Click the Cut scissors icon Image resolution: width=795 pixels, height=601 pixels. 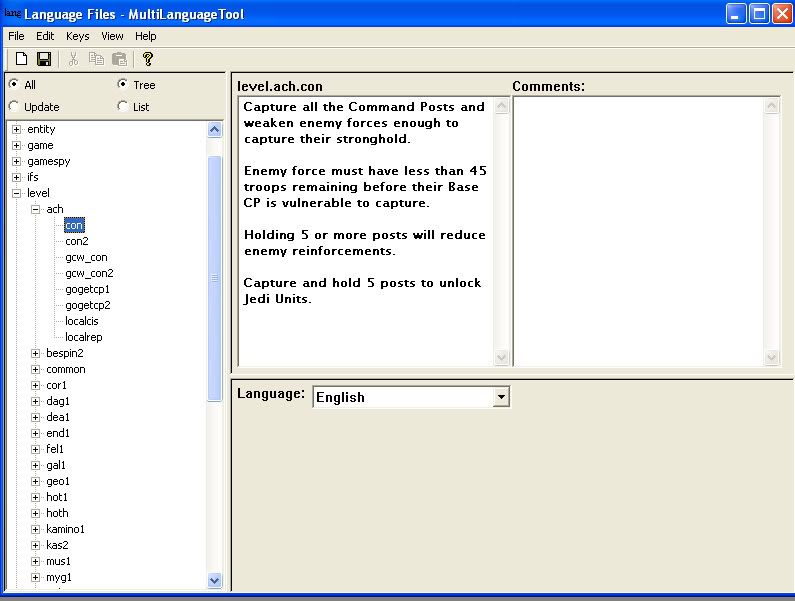pos(74,59)
